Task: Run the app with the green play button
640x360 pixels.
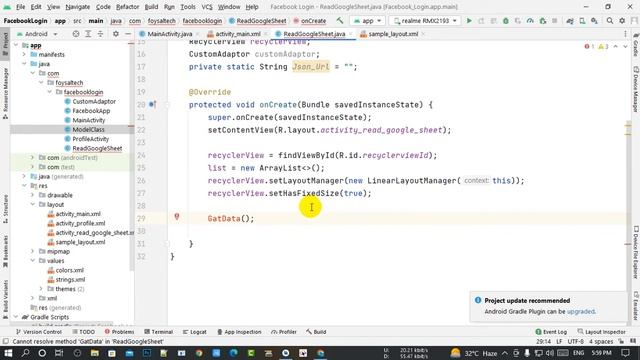Action: [469, 21]
